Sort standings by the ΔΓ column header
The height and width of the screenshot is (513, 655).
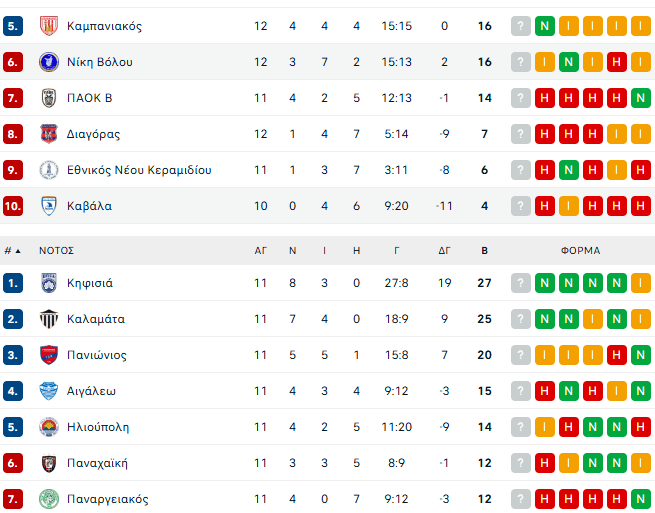click(x=444, y=251)
